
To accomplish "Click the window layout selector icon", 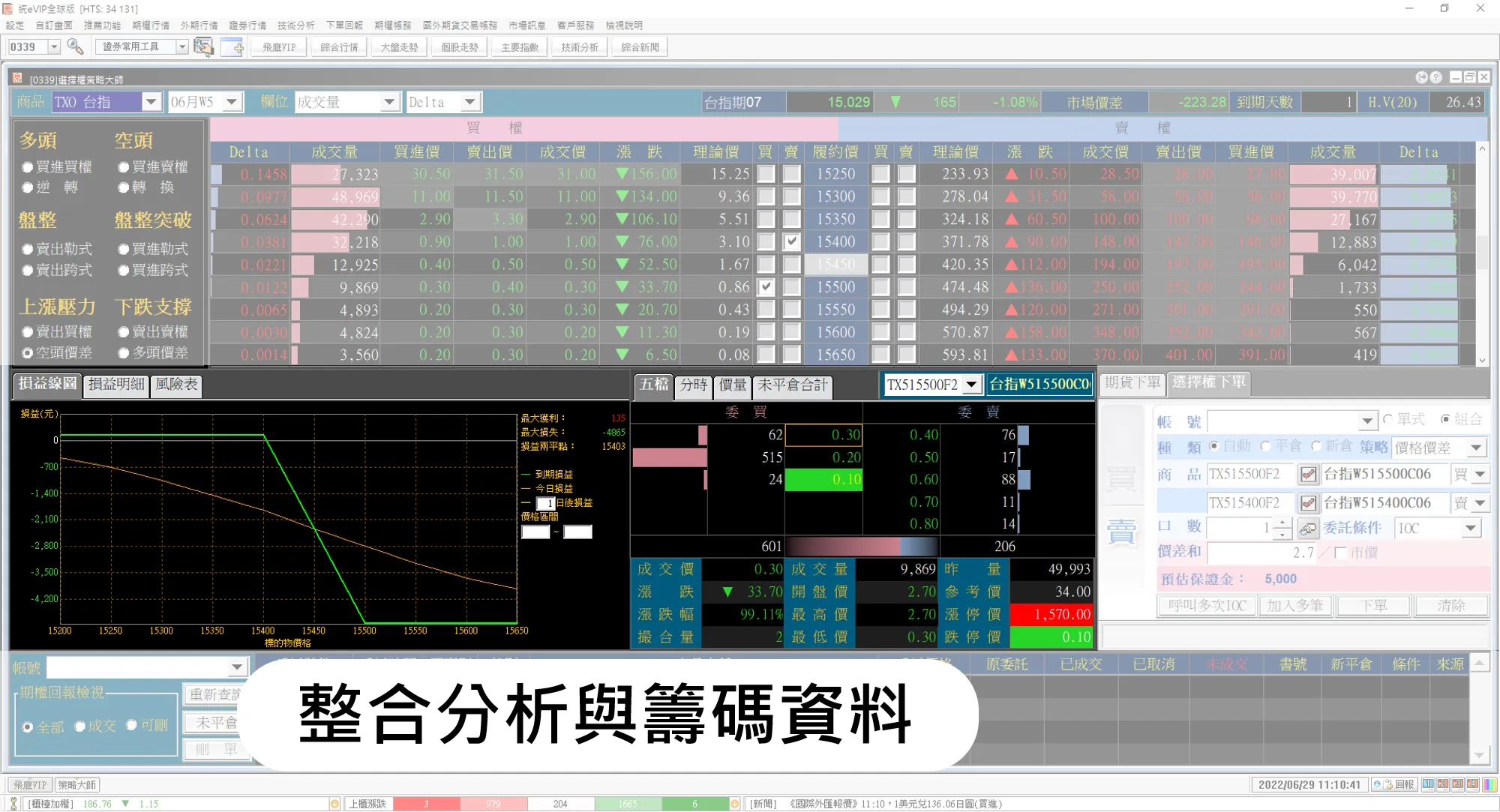I will 203,46.
